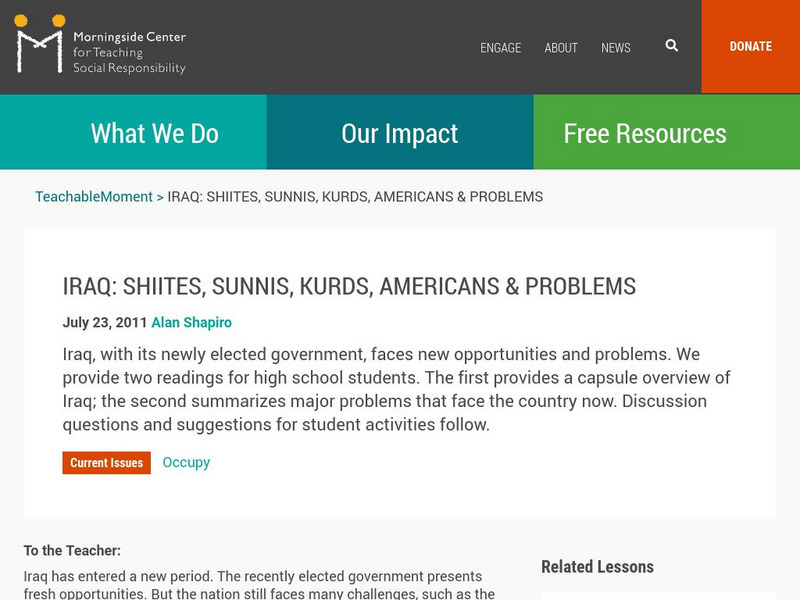Click the summary paragraph starting 'Iraq, with its newly'

396,389
